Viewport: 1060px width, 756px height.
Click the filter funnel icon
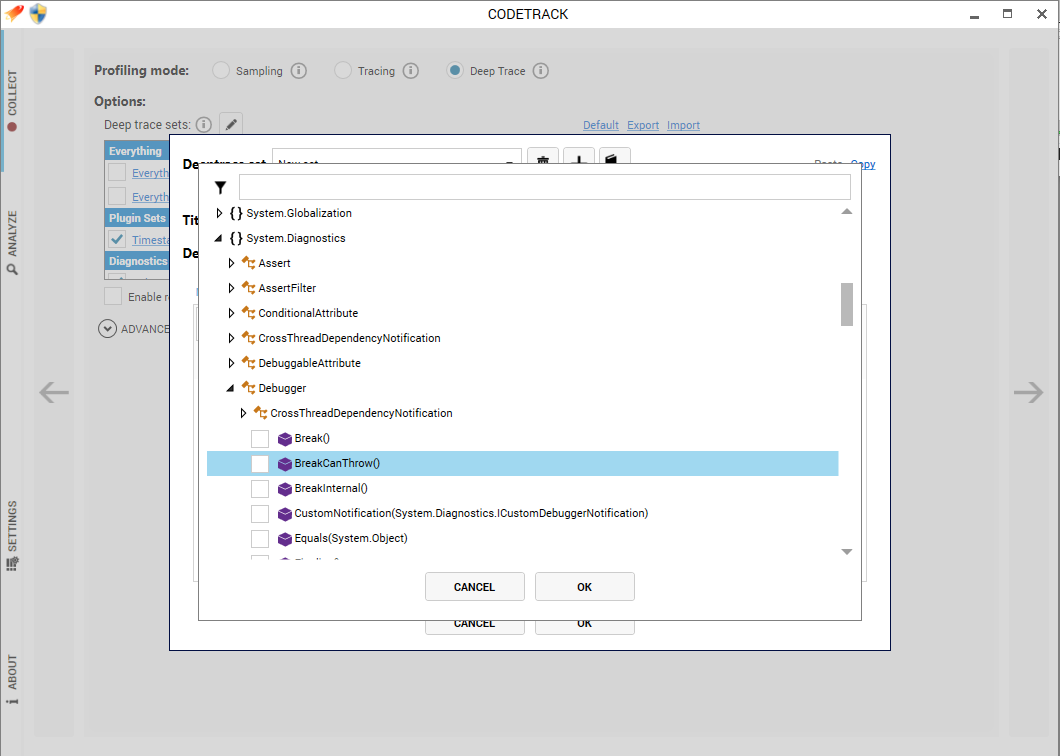[x=220, y=187]
